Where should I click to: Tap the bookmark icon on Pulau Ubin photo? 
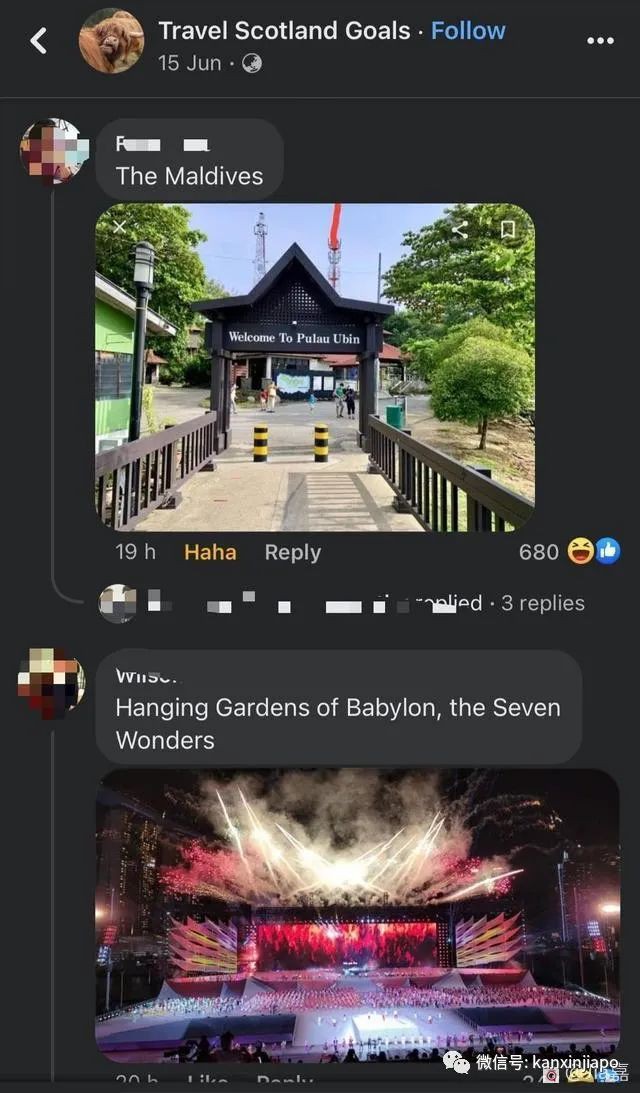coord(508,229)
